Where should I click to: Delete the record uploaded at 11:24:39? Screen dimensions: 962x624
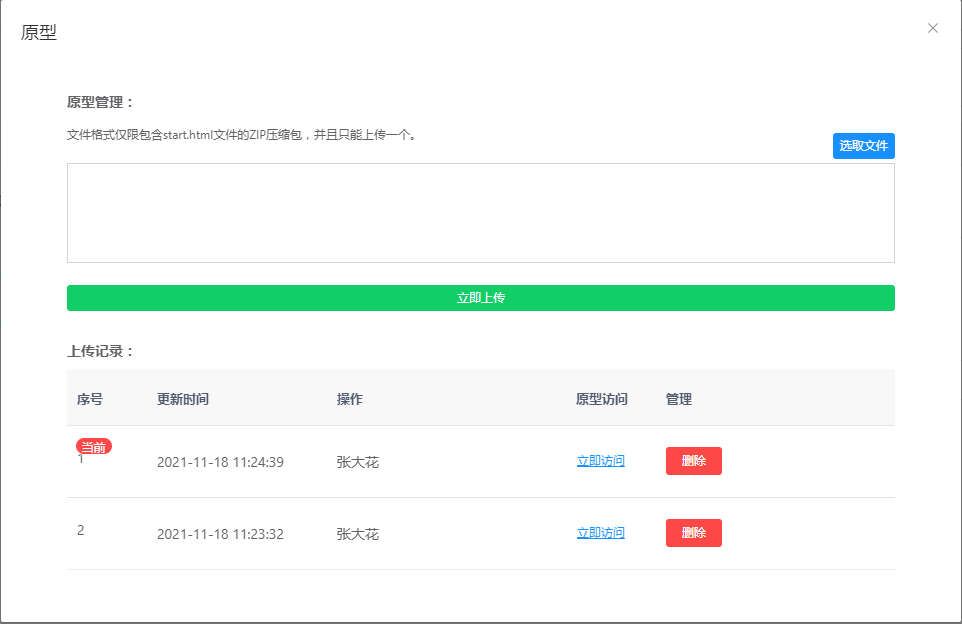click(x=693, y=461)
